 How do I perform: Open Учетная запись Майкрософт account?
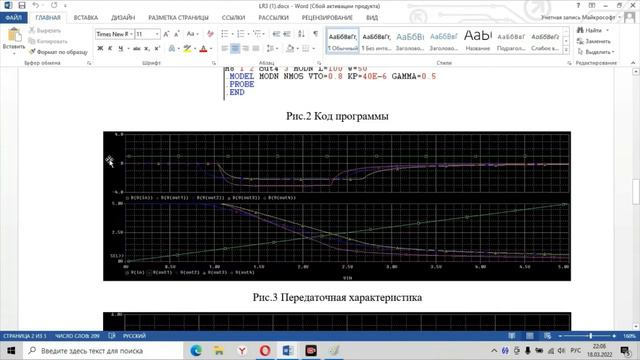(581, 18)
